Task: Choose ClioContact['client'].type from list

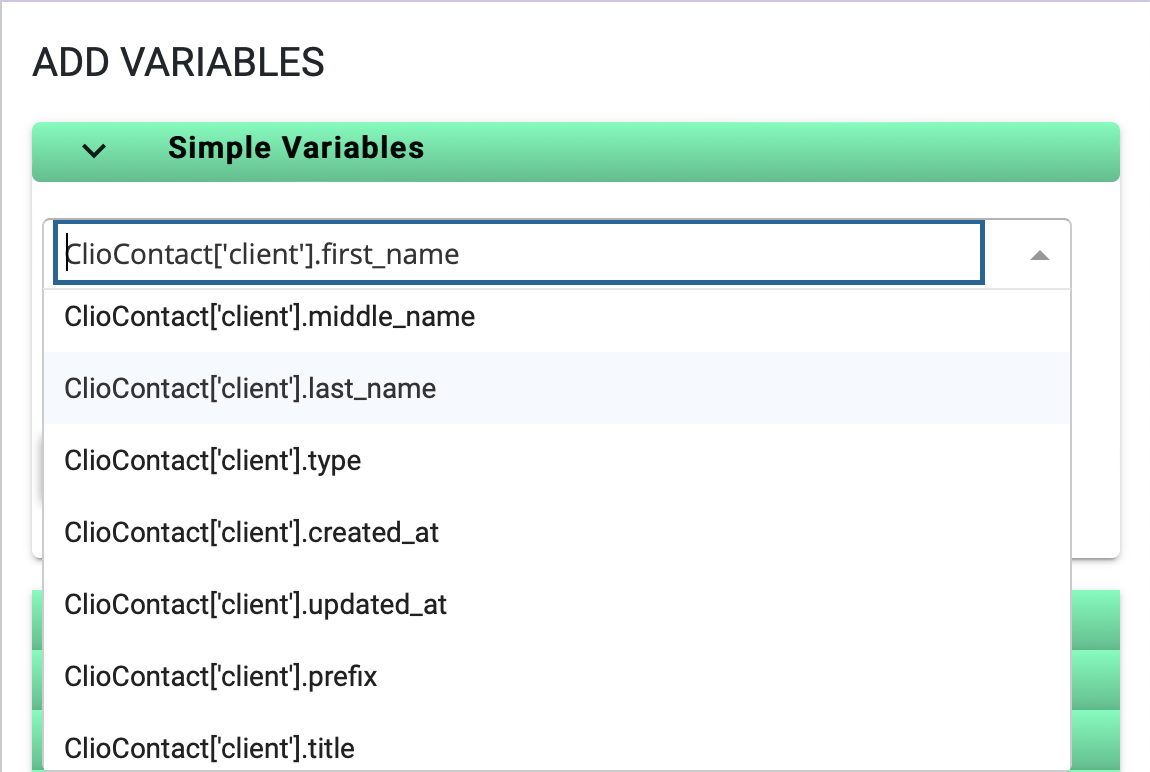Action: tap(557, 460)
